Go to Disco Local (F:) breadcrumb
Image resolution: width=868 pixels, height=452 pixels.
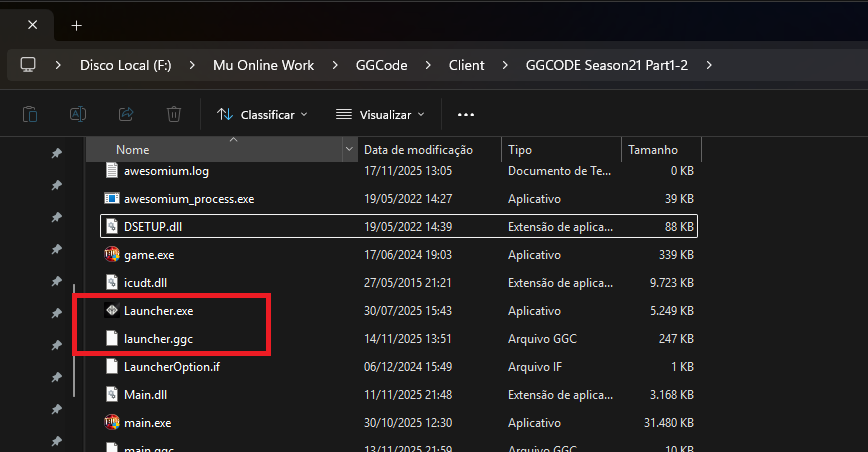(126, 65)
